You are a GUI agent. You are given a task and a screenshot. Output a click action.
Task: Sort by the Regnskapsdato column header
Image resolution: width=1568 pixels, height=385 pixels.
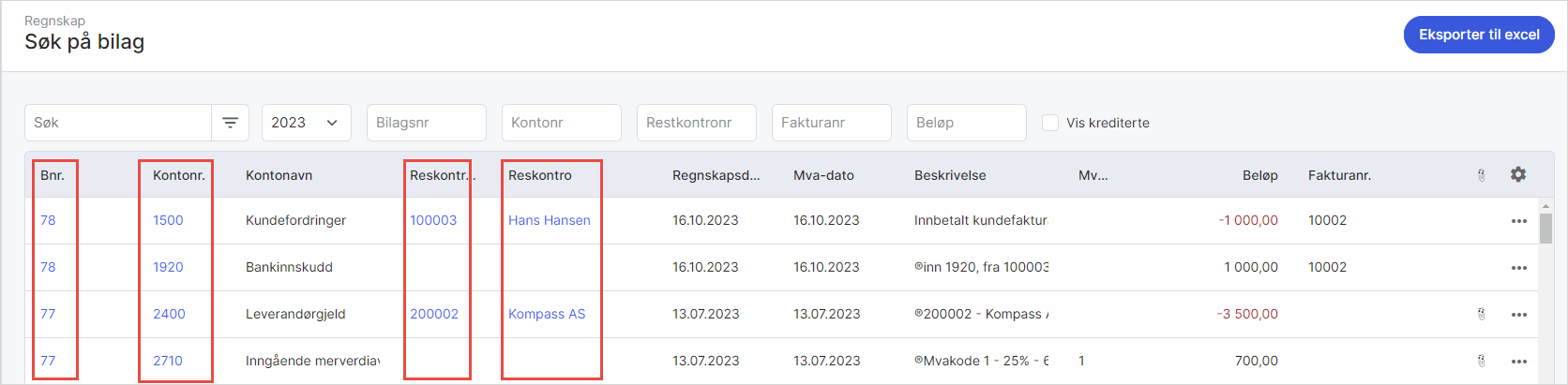[x=716, y=175]
